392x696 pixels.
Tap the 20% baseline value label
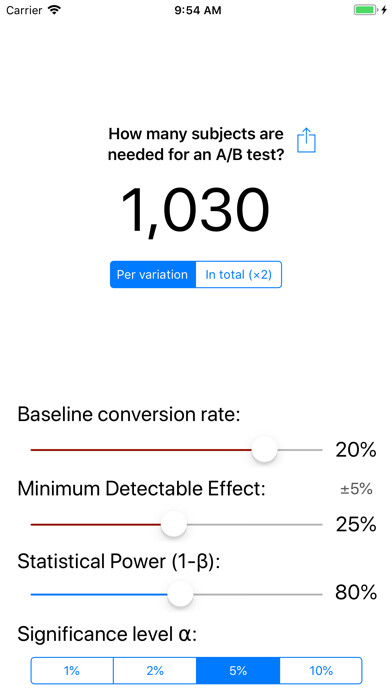point(356,450)
